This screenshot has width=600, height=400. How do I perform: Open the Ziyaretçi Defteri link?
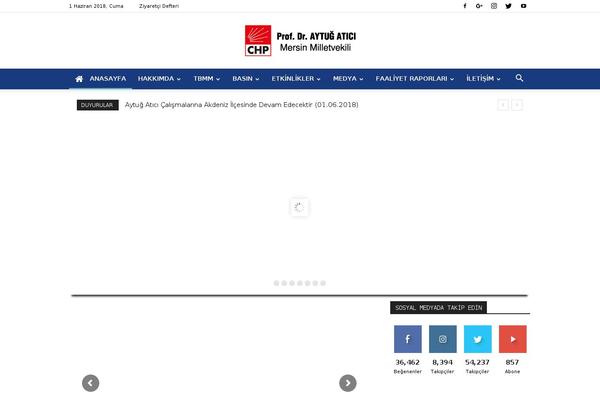159,6
